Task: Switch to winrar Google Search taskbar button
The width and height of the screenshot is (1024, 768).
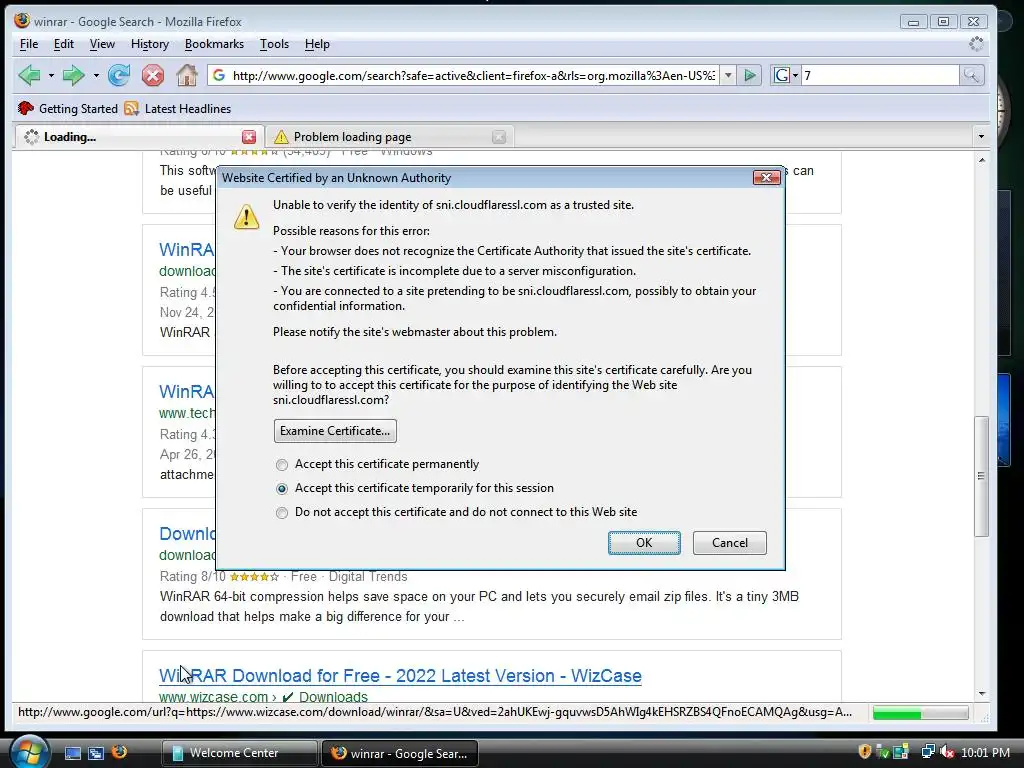Action: tap(400, 753)
